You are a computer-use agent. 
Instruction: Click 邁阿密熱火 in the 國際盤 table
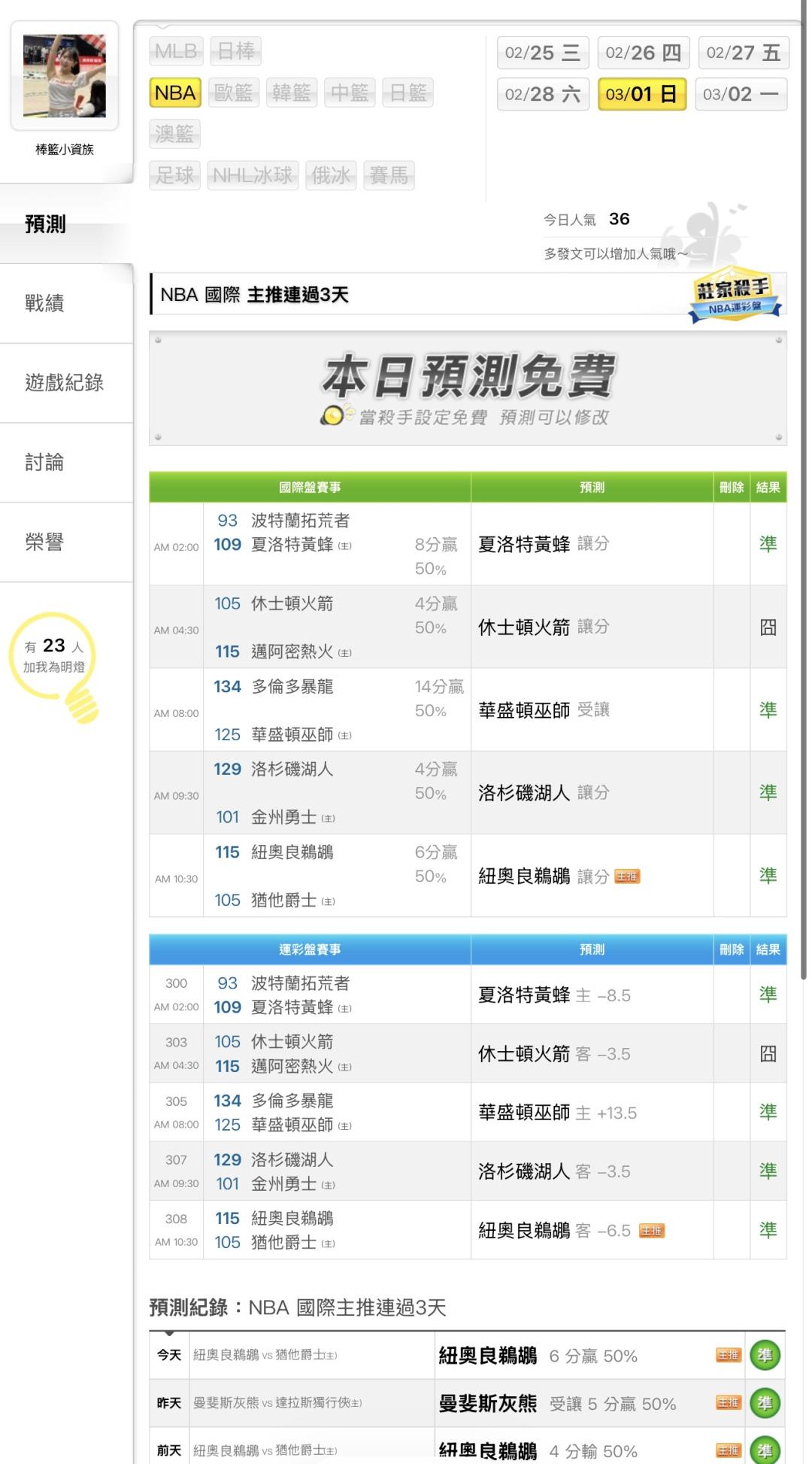[292, 652]
